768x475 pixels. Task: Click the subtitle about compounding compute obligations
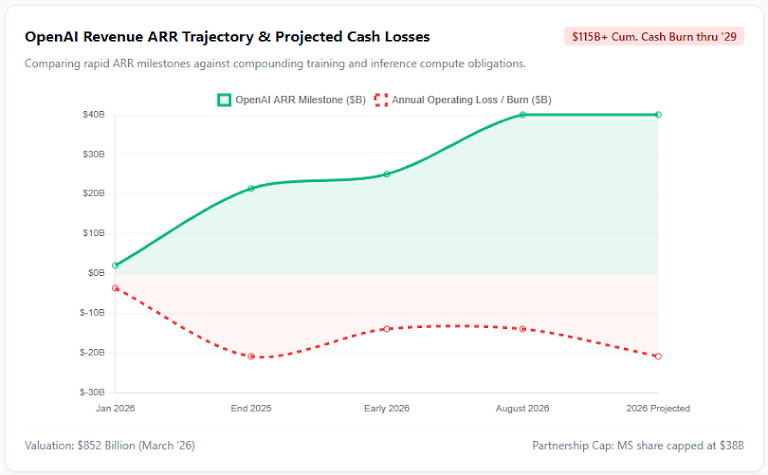click(275, 64)
